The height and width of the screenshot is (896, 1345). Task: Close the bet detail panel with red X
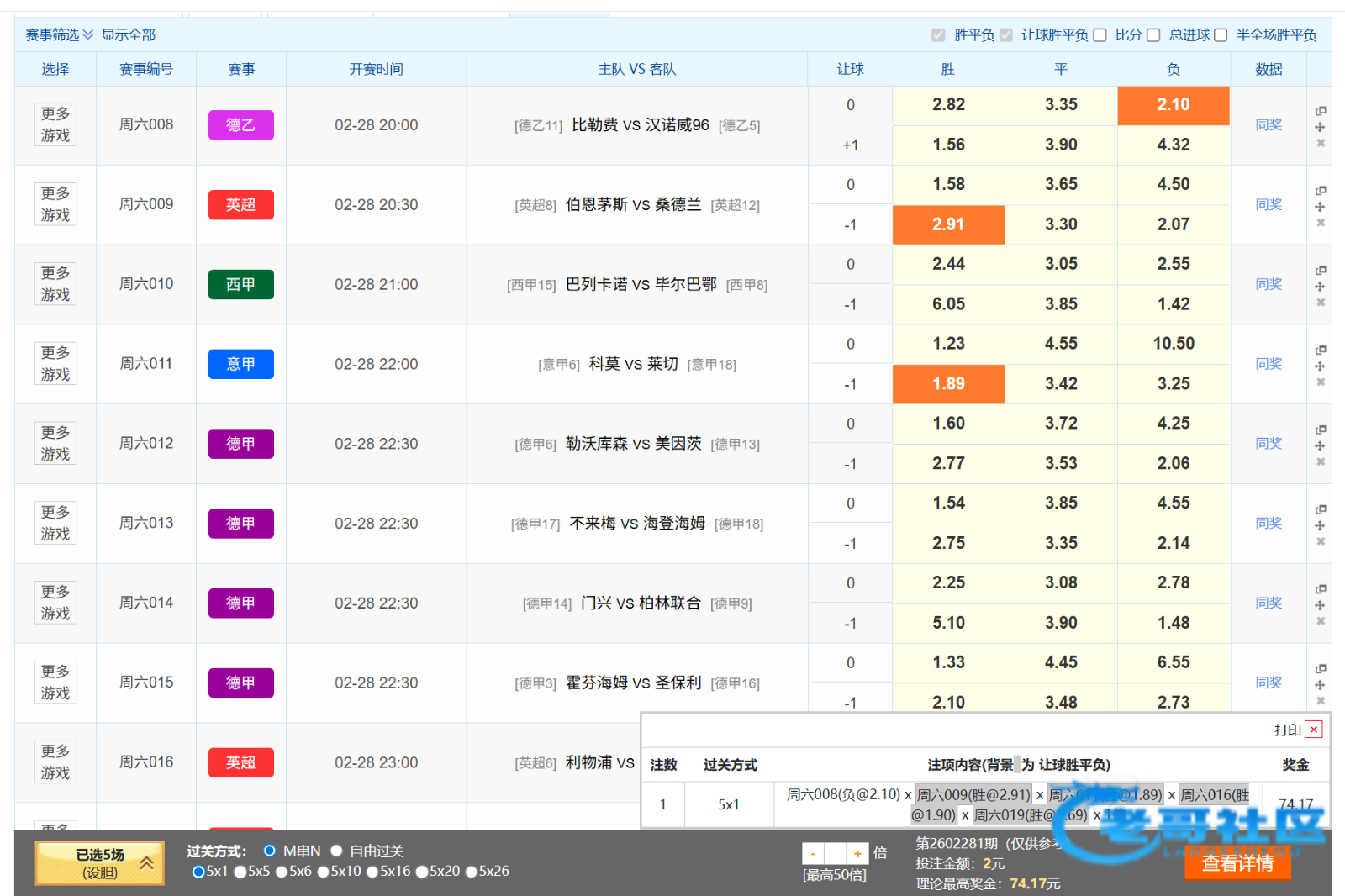click(1314, 730)
